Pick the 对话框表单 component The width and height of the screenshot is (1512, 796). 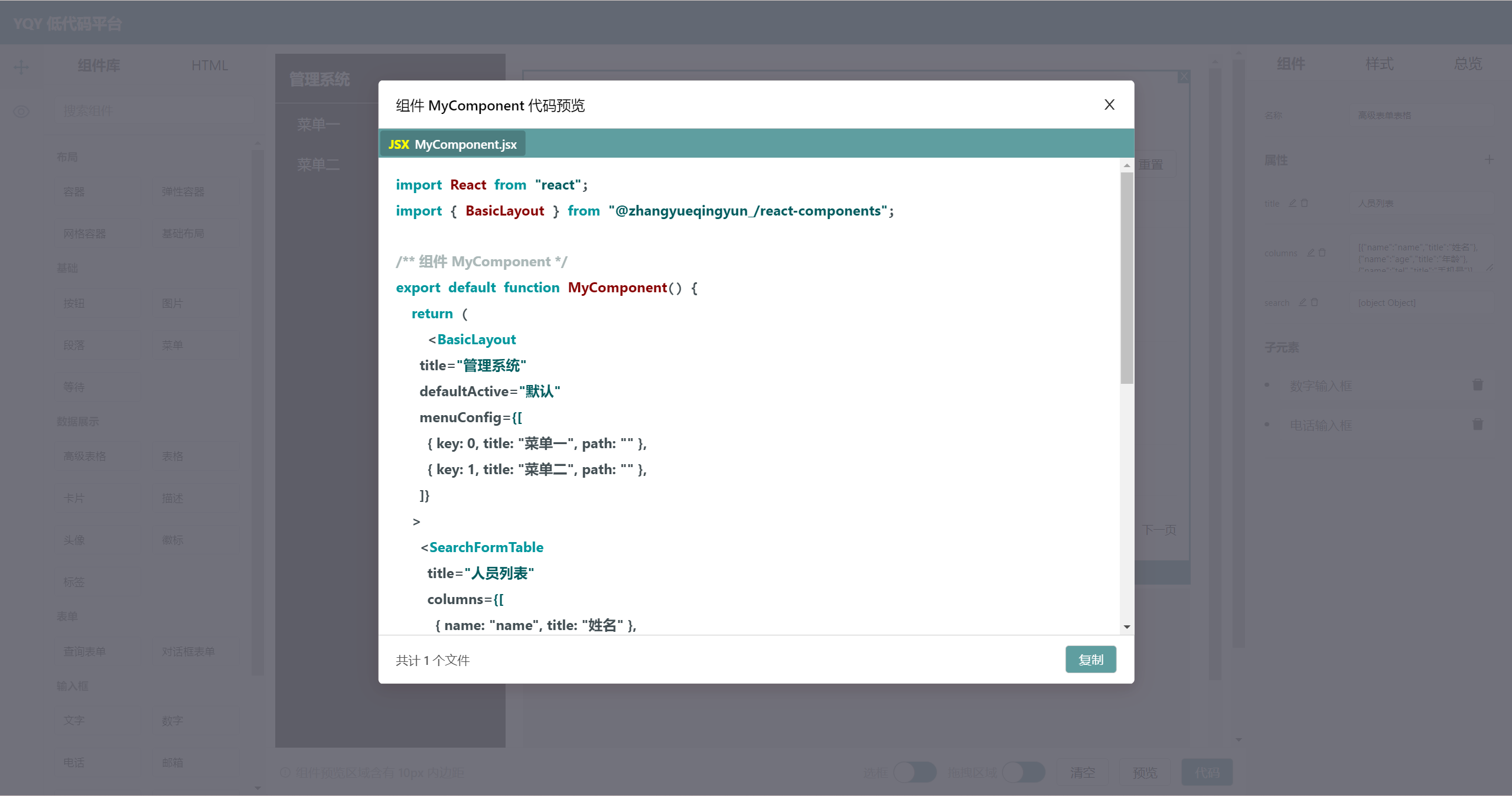(195, 652)
